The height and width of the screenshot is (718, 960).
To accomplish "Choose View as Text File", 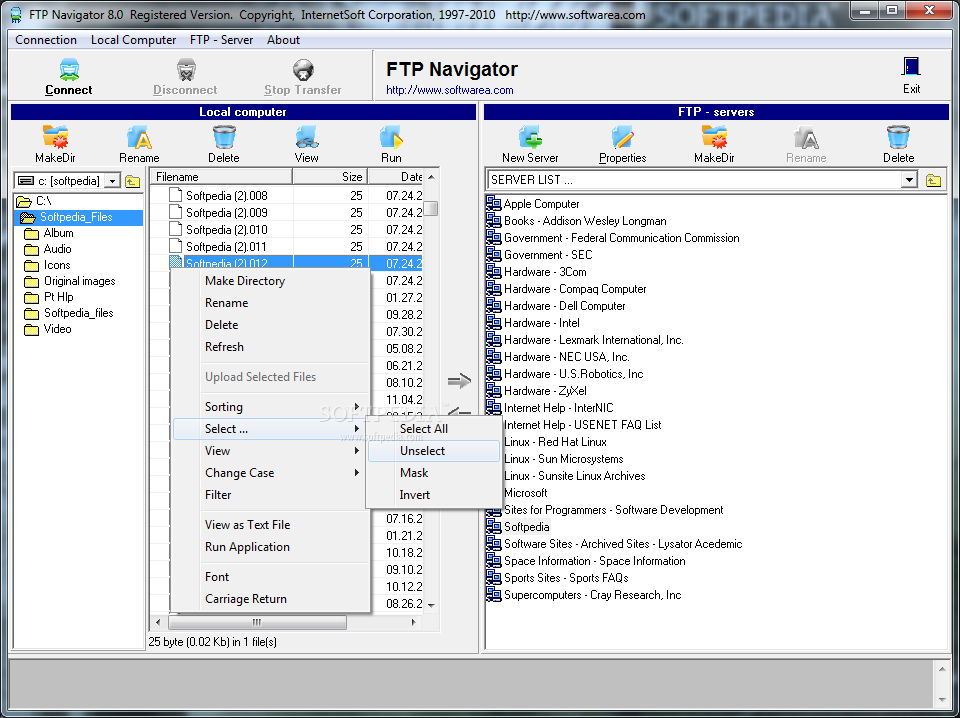I will tap(271, 525).
